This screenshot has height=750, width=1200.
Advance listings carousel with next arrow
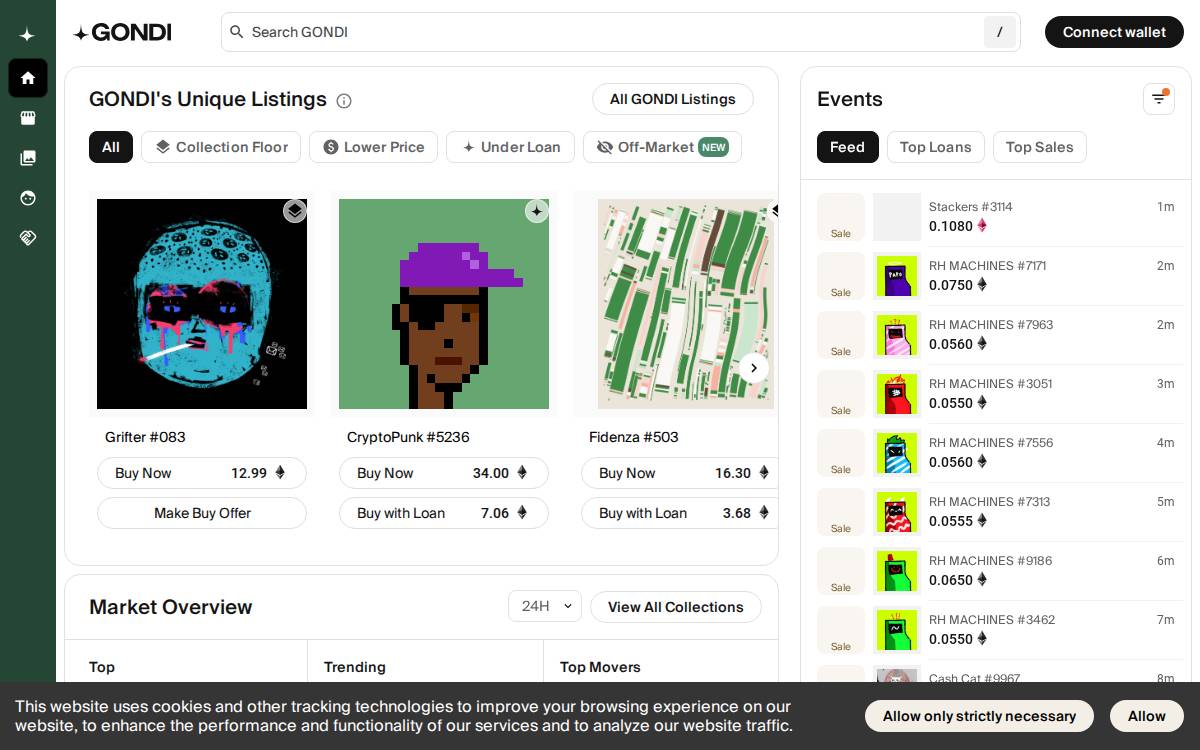[x=754, y=368]
